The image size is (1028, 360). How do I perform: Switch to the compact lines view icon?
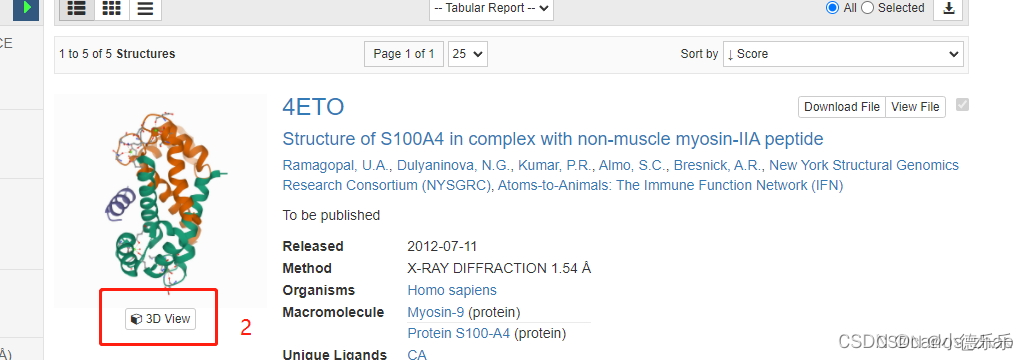[x=146, y=8]
